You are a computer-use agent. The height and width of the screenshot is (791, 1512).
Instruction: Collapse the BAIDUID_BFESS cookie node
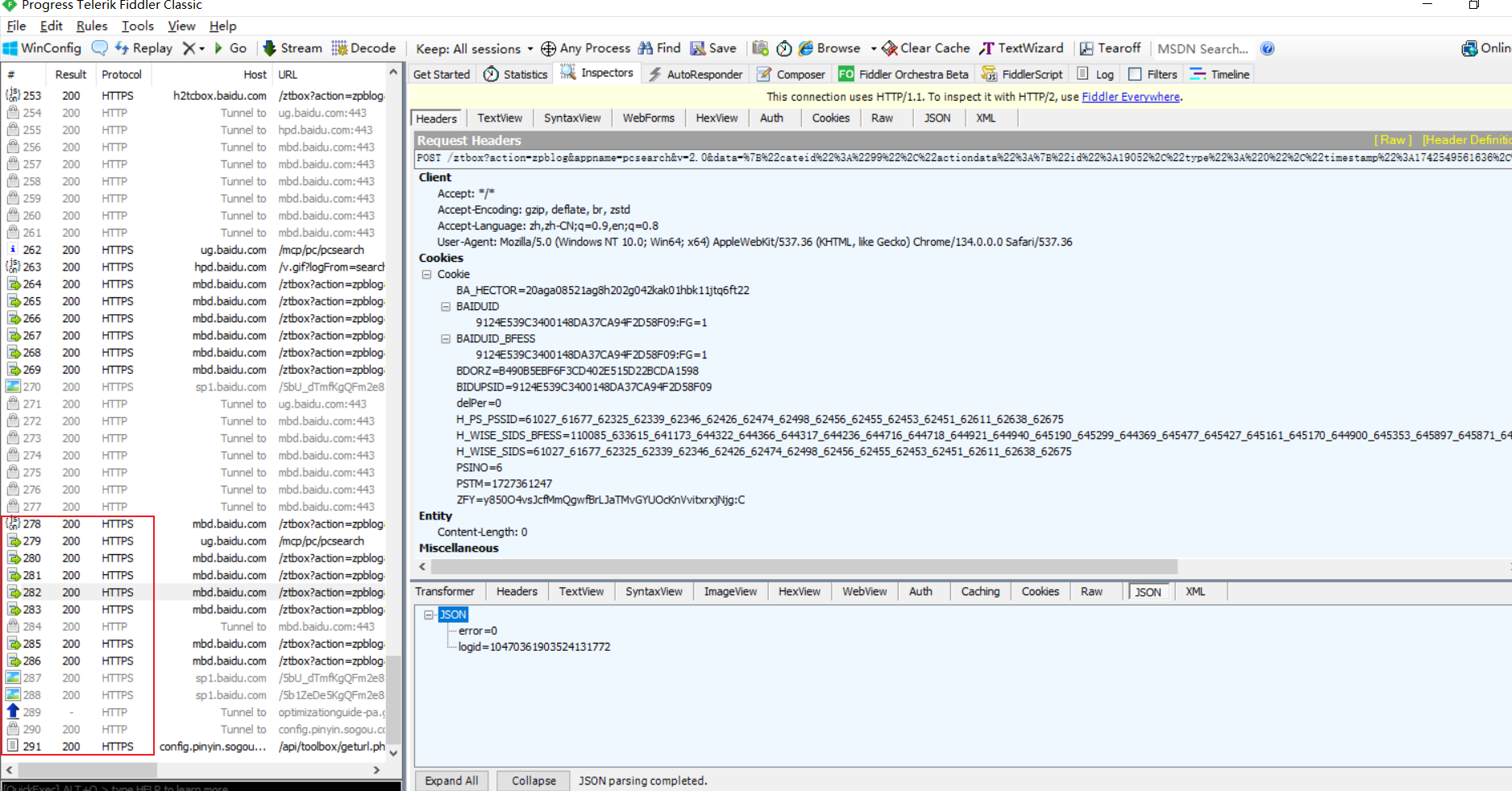point(445,338)
